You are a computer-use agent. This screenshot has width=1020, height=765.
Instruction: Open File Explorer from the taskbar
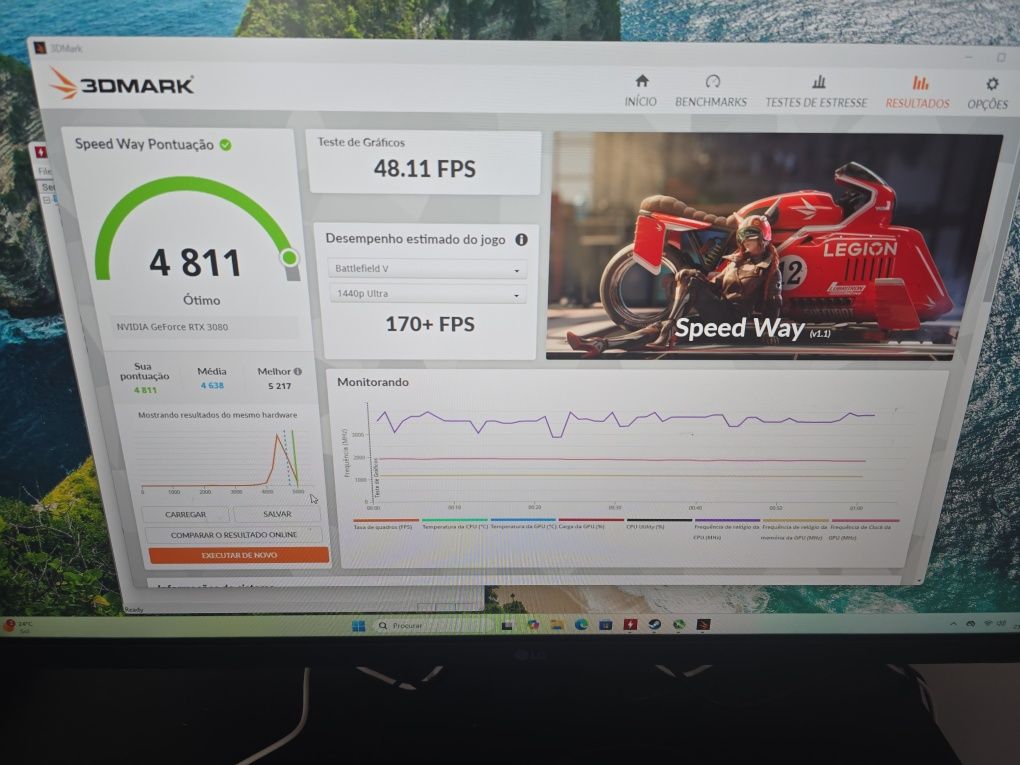[x=557, y=625]
